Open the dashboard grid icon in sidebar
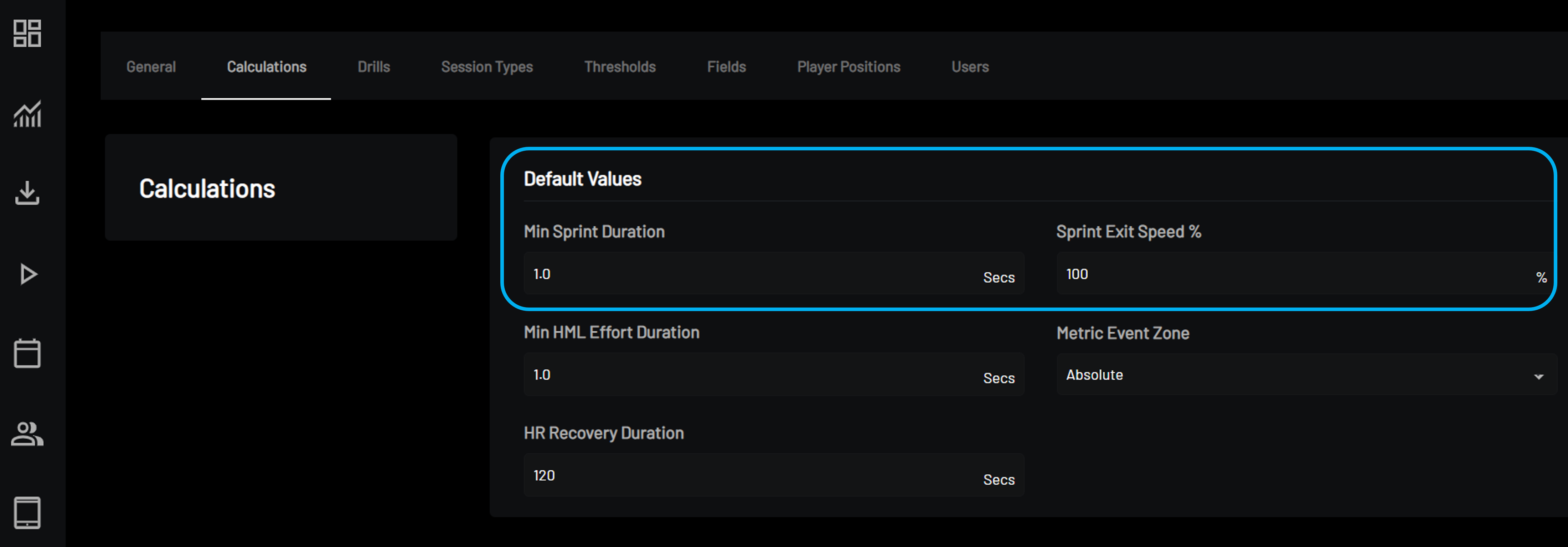Screen dimensions: 1568x547 [x=27, y=33]
